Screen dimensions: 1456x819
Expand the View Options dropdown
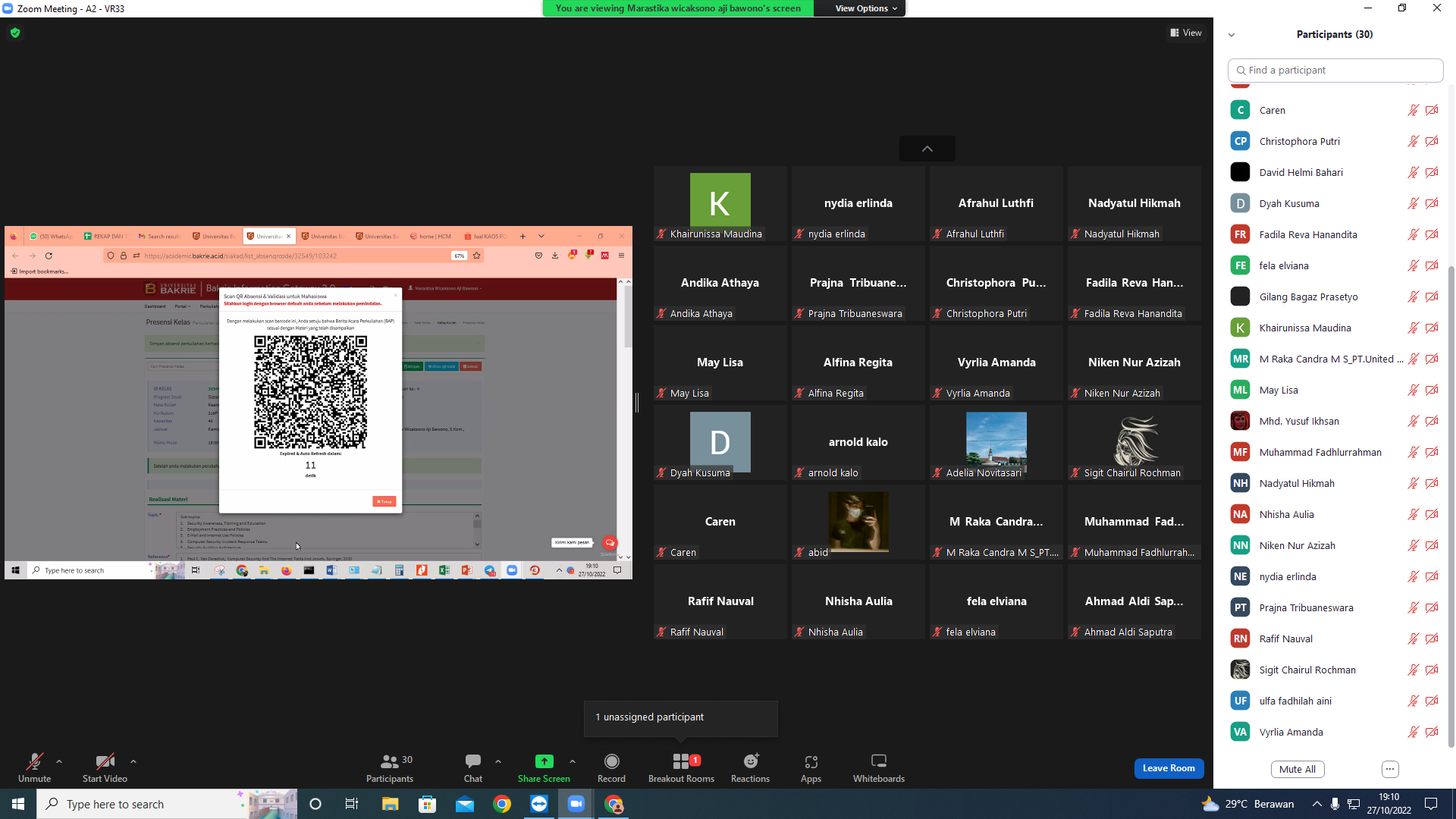click(866, 8)
